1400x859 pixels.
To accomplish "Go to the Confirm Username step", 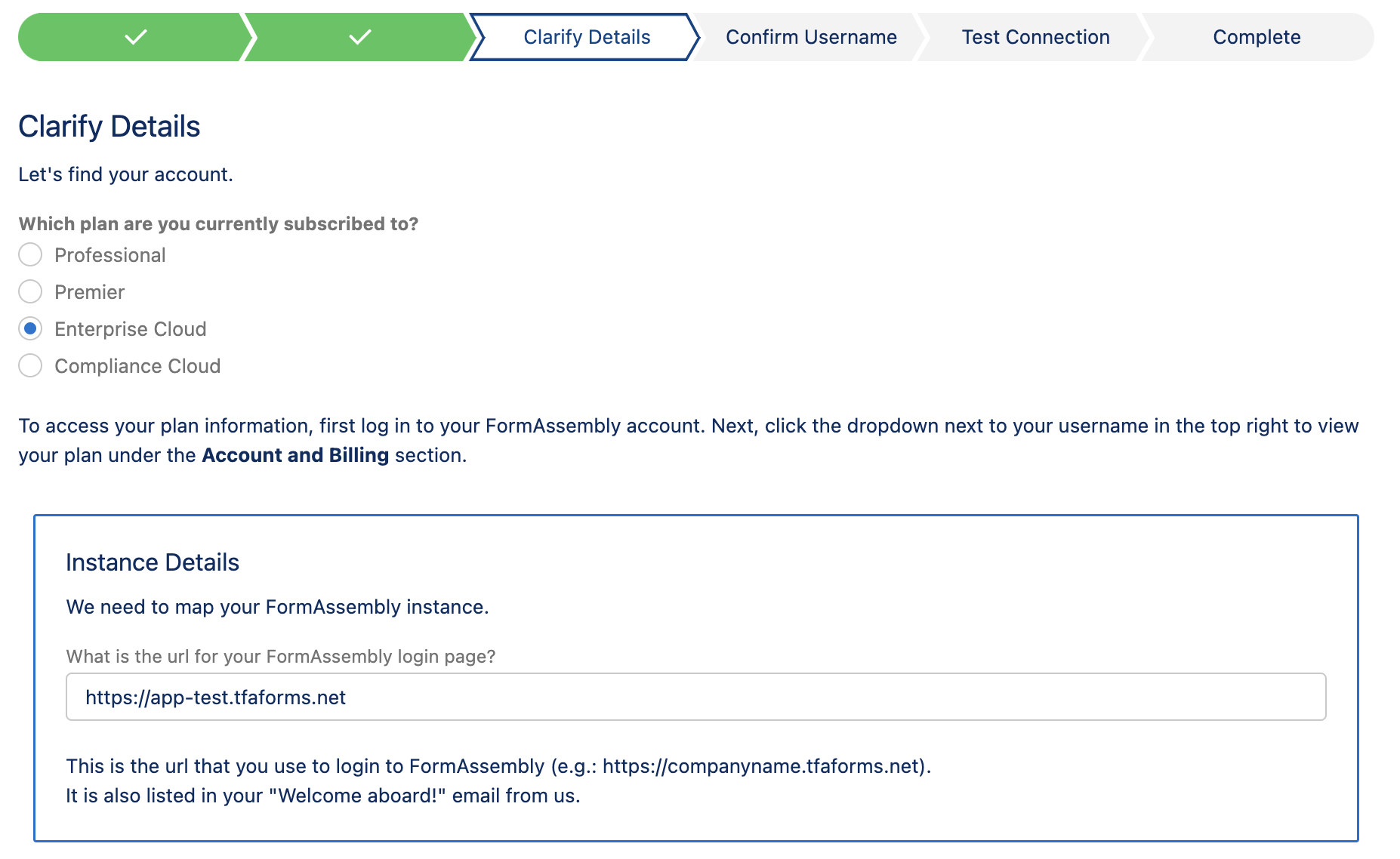I will [x=811, y=37].
